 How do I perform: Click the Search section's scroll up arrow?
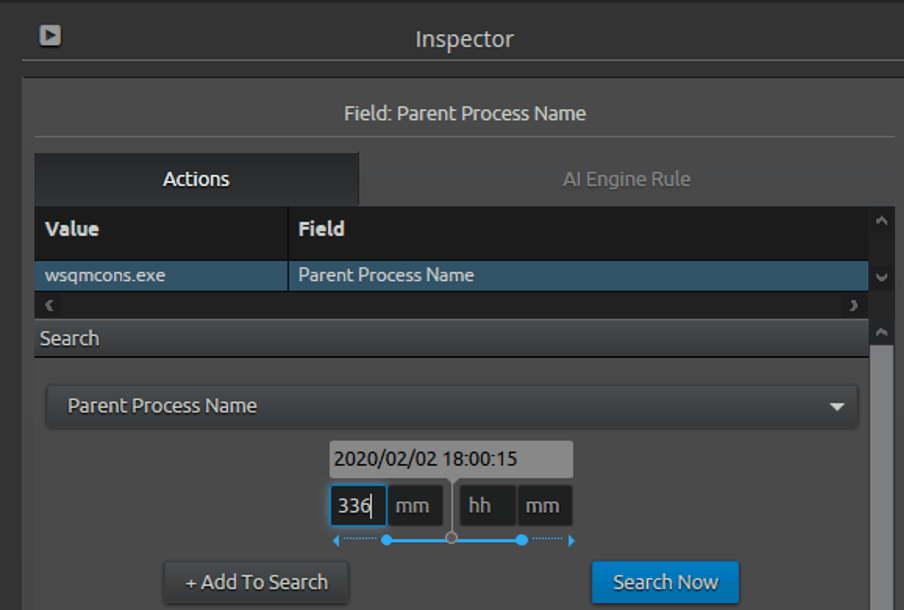tap(881, 332)
